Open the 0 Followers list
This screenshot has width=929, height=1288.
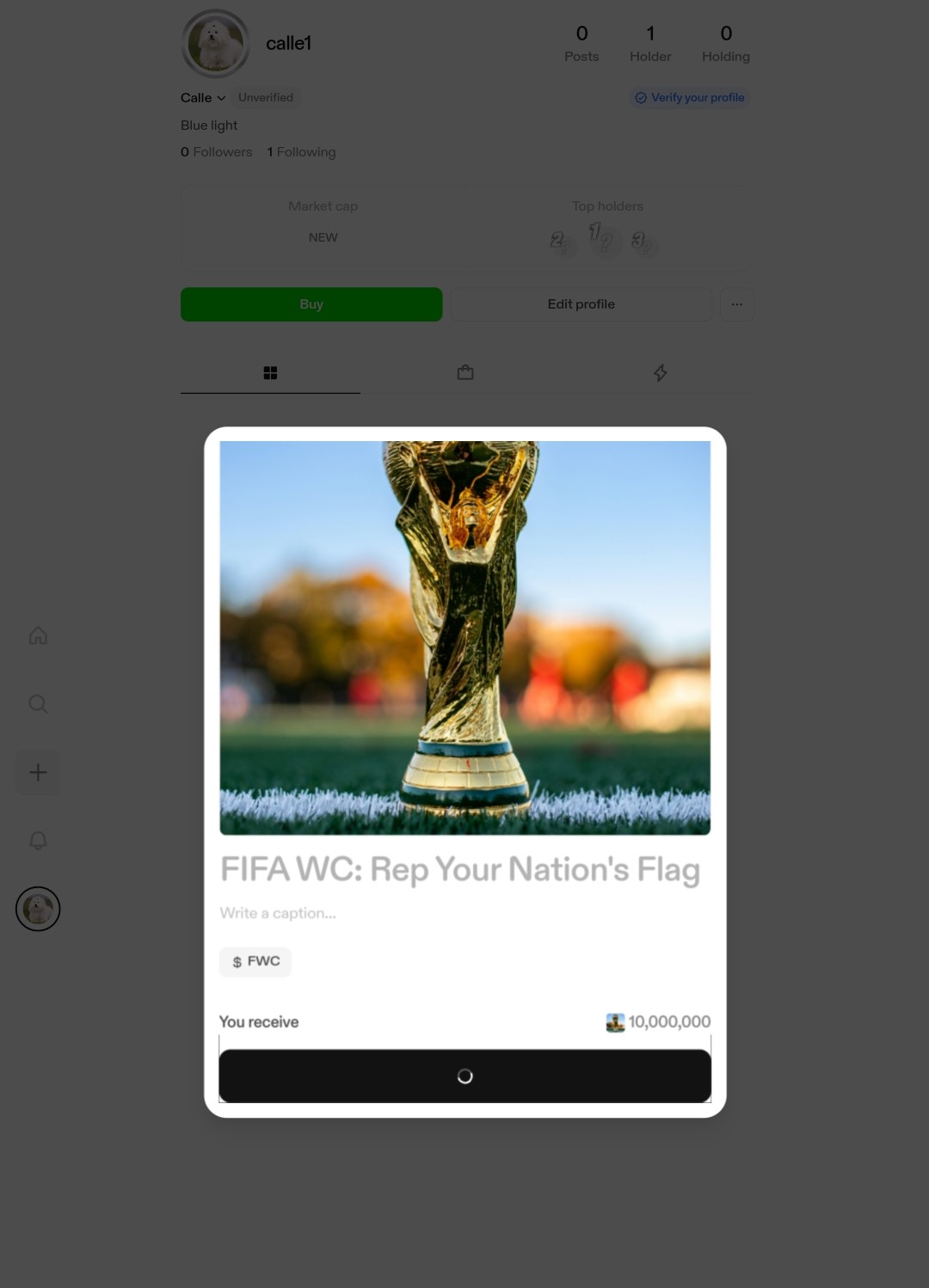pyautogui.click(x=217, y=152)
